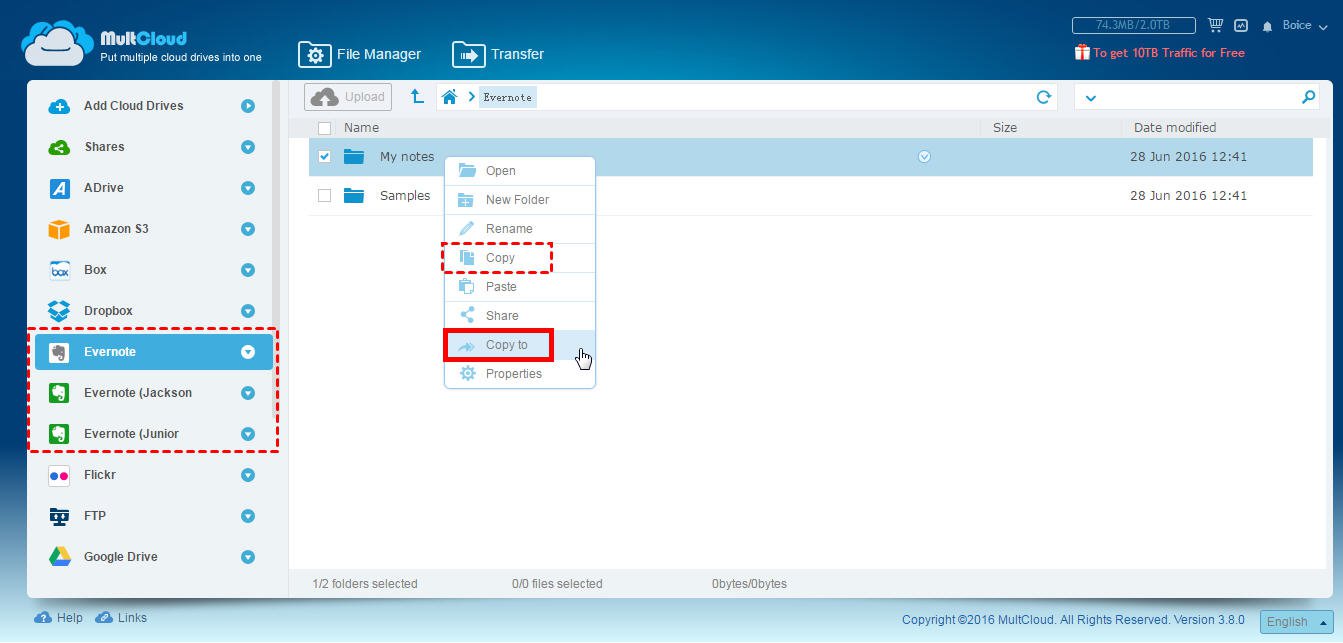Click the Samples folder icon

tap(354, 195)
